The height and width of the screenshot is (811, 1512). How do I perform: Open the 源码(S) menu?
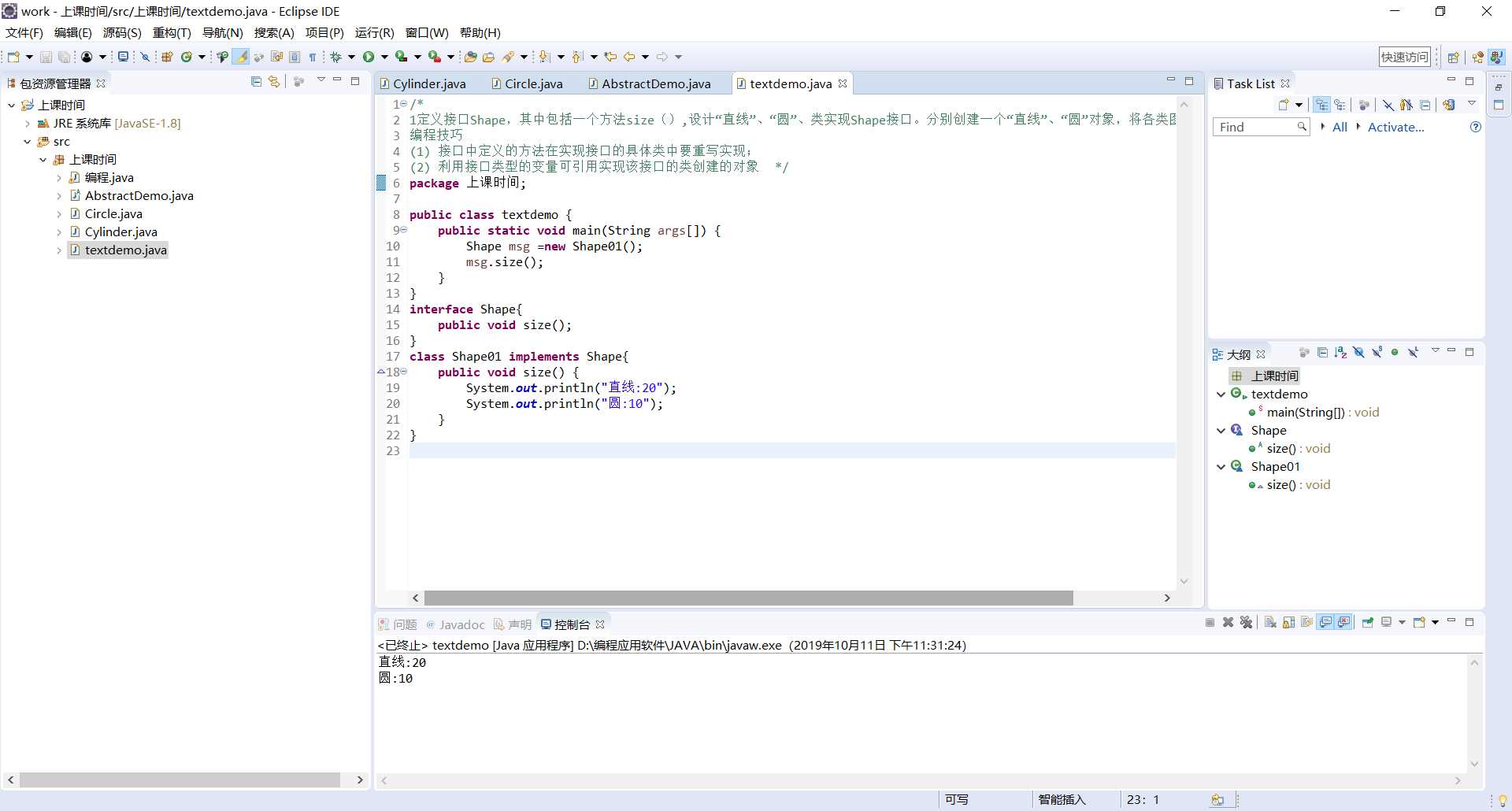(x=122, y=32)
